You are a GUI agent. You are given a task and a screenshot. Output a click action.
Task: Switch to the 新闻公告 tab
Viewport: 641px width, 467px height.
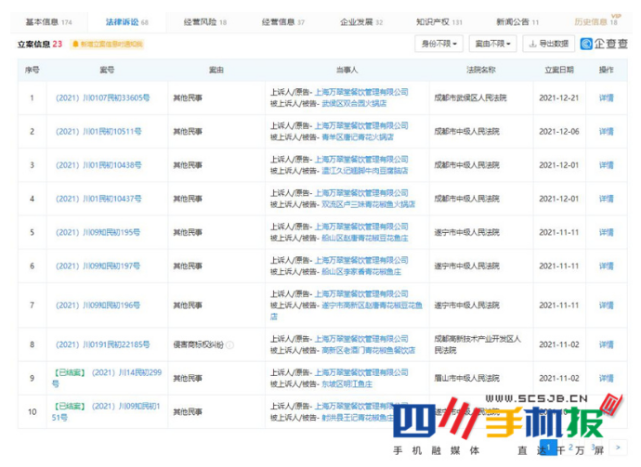517,22
